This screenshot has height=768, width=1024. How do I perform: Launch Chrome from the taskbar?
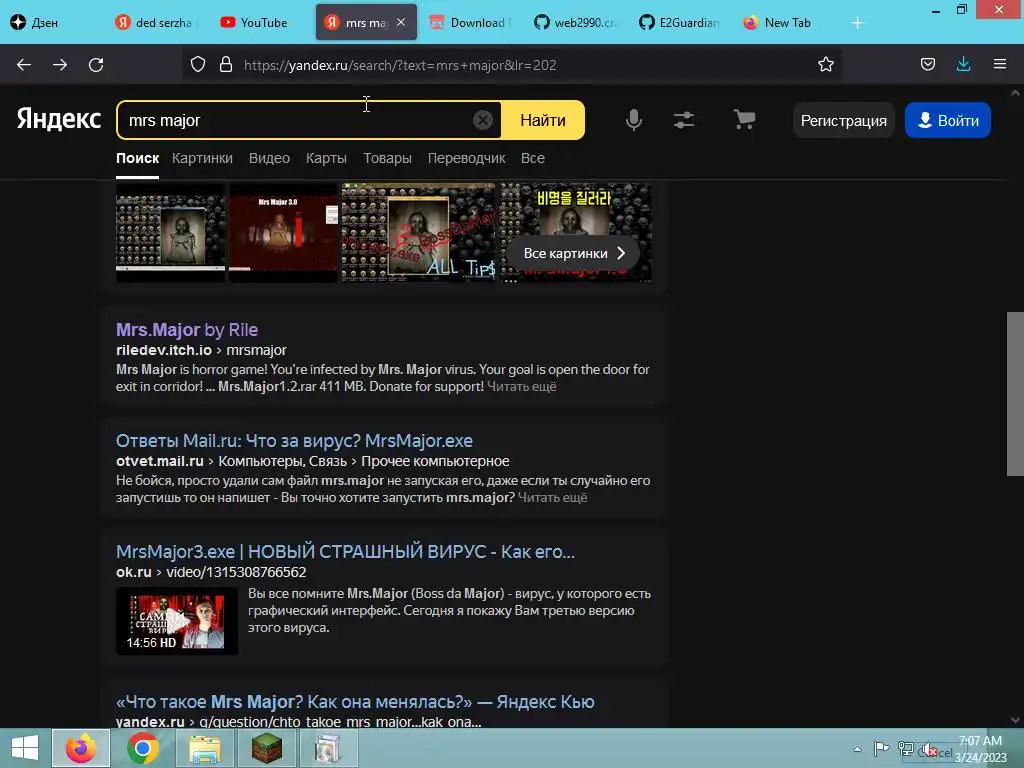tap(143, 748)
